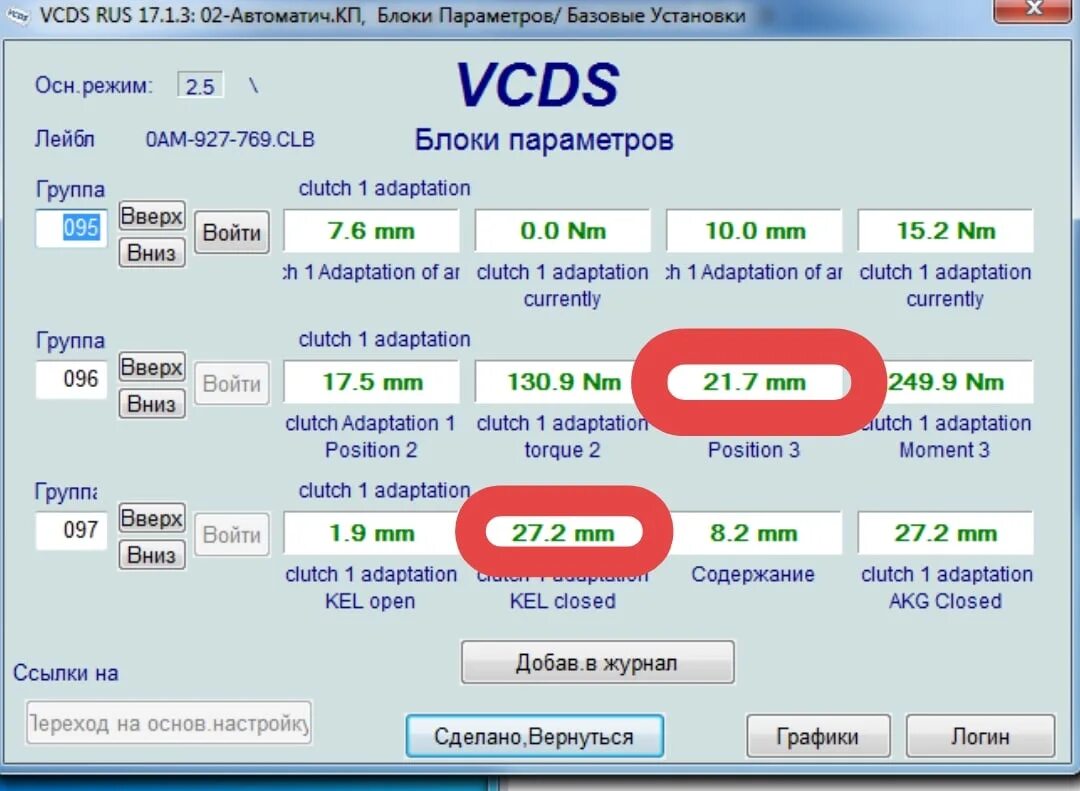Select the group 096 number field
Screen dimensions: 1080x791
coord(72,379)
